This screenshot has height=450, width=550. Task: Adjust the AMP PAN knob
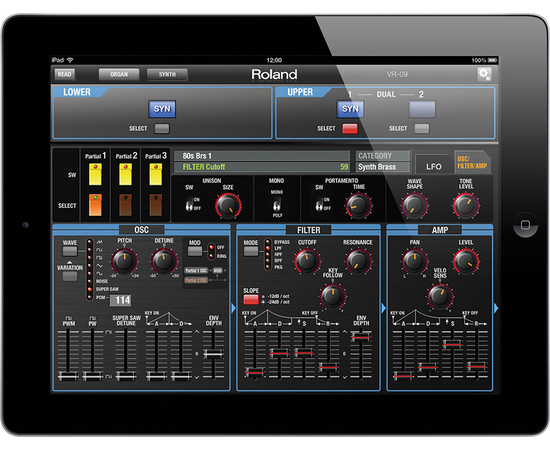415,261
